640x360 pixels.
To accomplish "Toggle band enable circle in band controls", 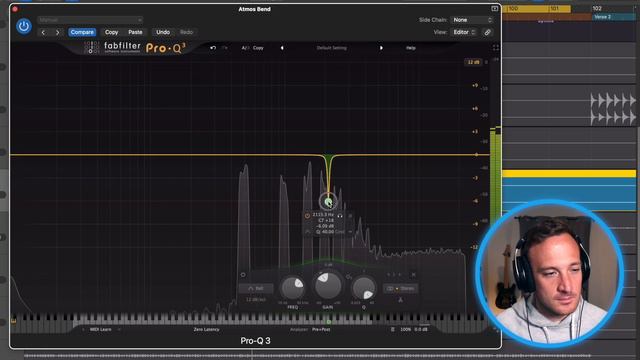I will coord(243,275).
